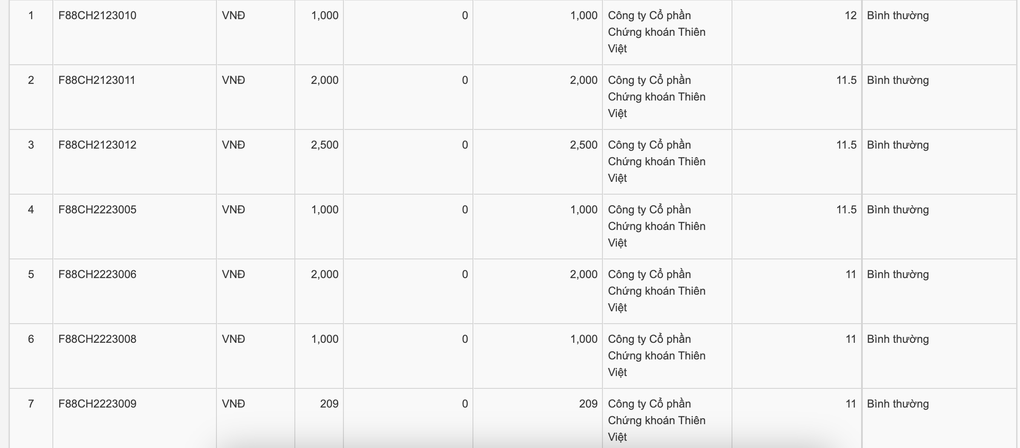The height and width of the screenshot is (448, 1020).
Task: Select bond code F88CH2223005
Action: [98, 210]
